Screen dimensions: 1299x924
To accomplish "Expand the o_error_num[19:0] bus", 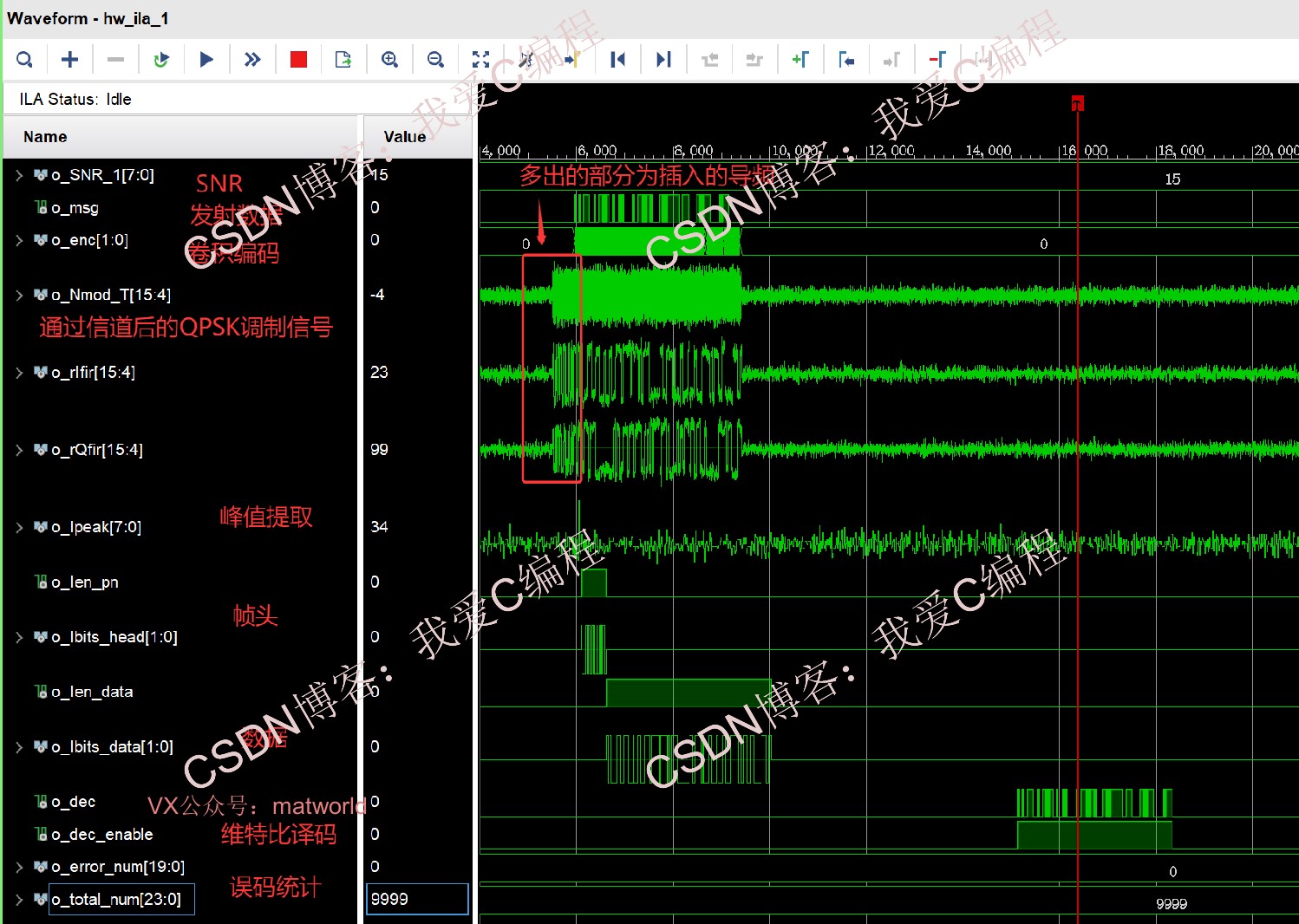I will 19,867.
